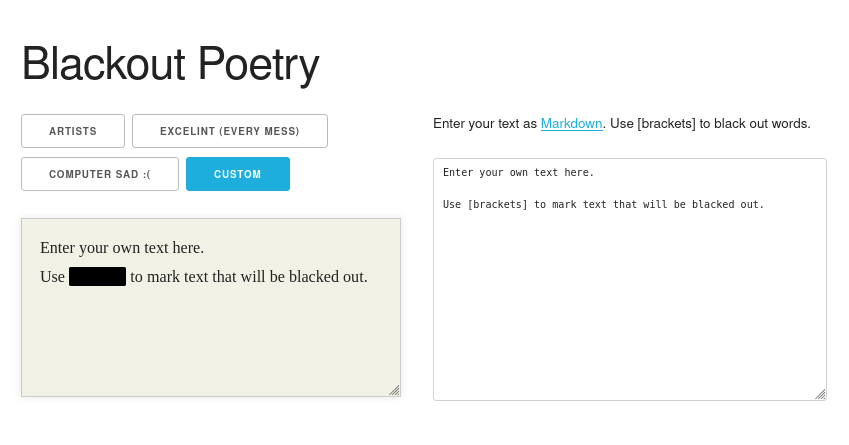Click "Enter your own text here." in the preview
Image resolution: width=849 pixels, height=445 pixels.
(x=122, y=247)
